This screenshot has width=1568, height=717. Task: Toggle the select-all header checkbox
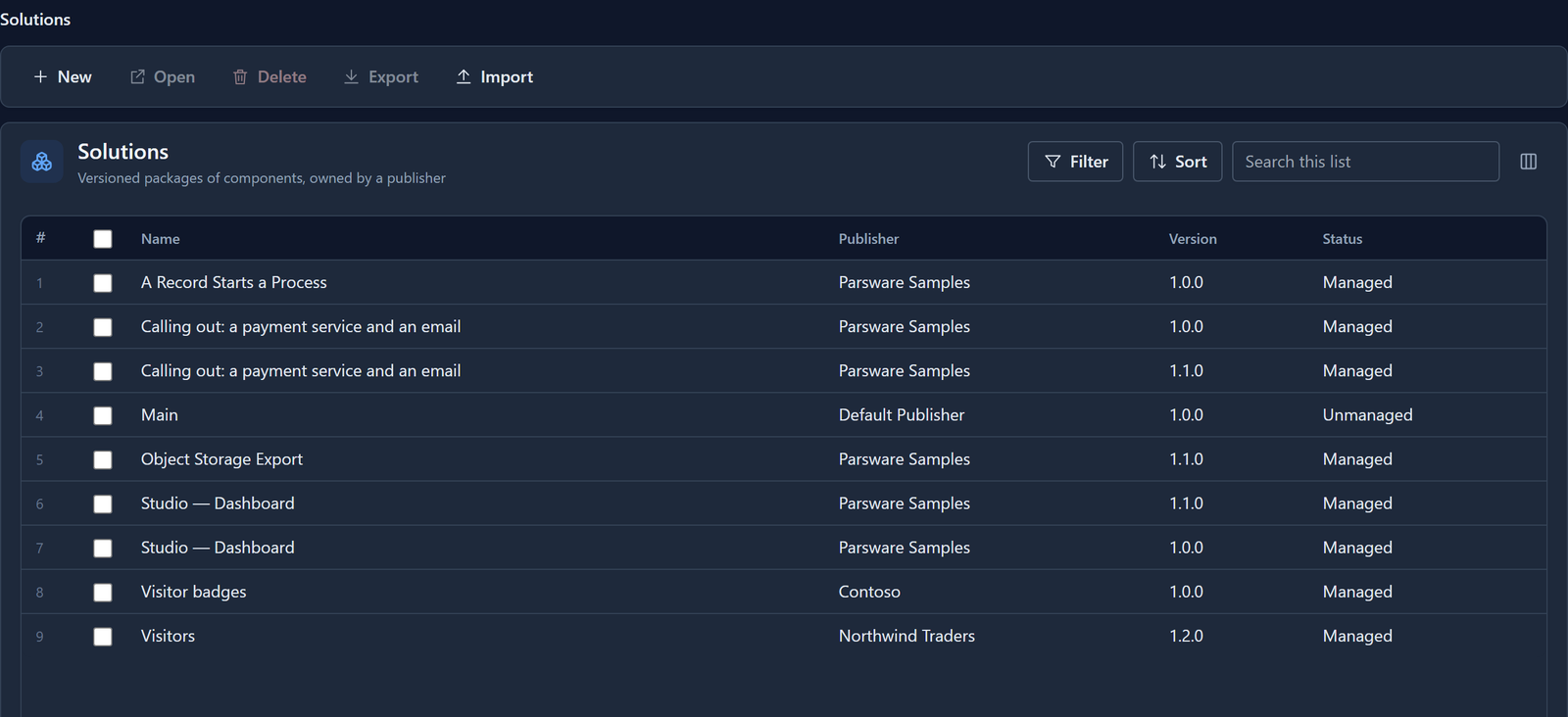tap(103, 239)
